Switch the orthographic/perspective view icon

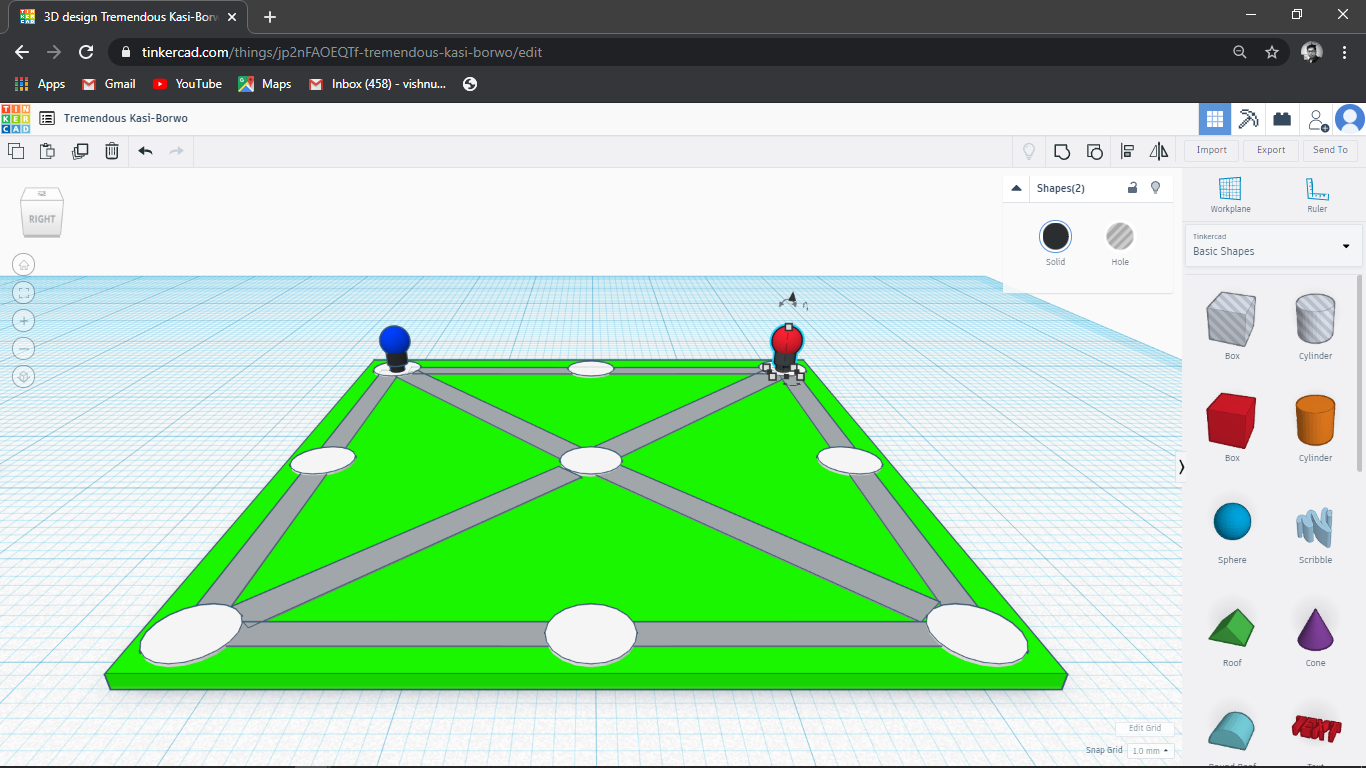tap(24, 377)
